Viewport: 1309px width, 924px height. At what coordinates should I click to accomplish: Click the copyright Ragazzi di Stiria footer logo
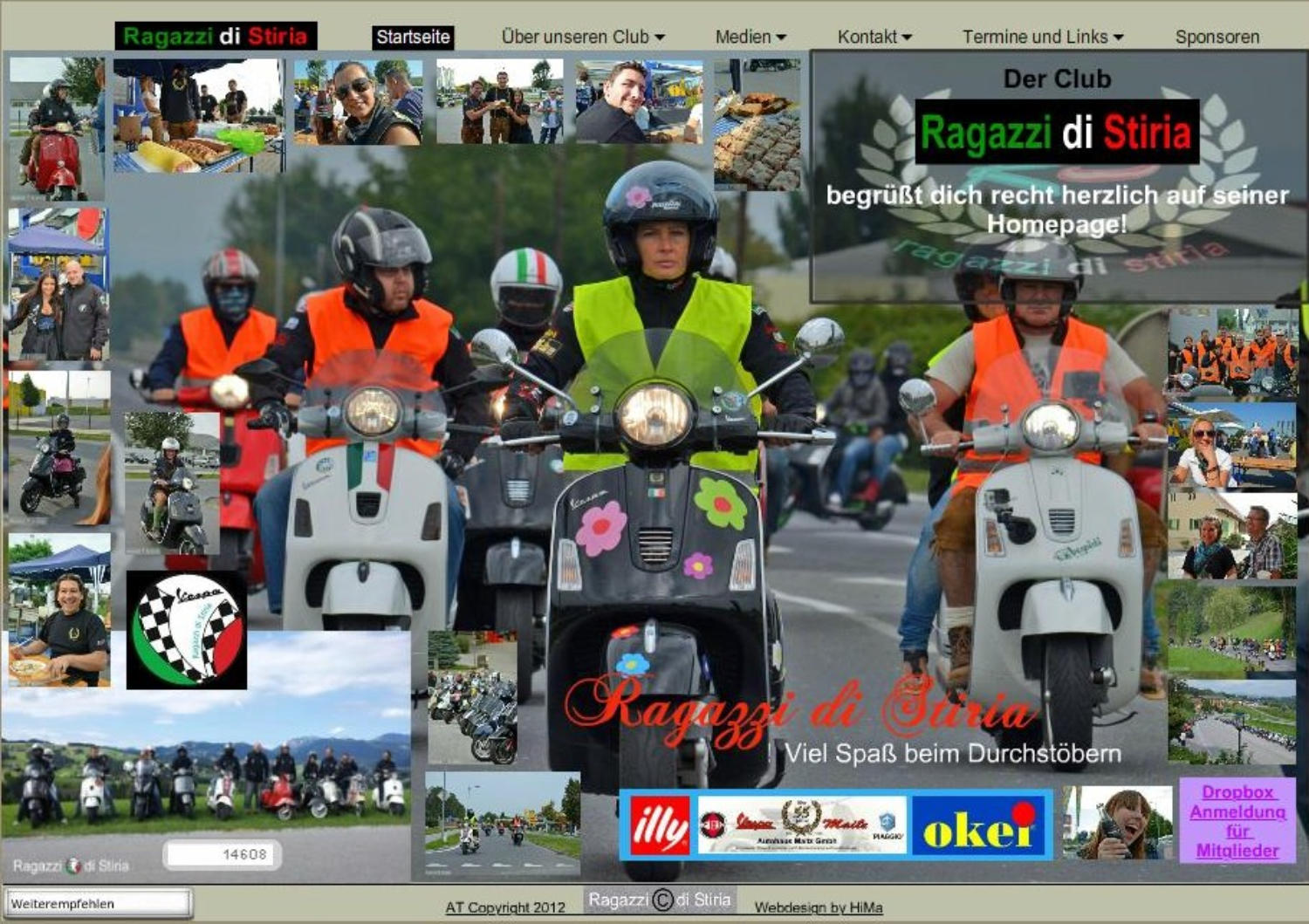coord(660,900)
